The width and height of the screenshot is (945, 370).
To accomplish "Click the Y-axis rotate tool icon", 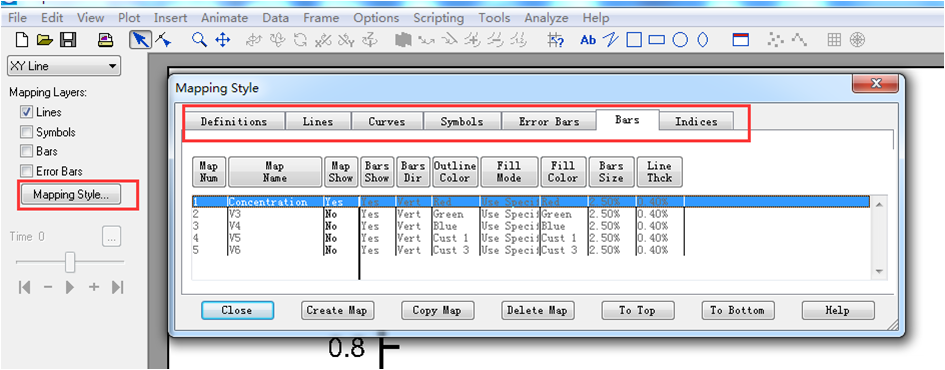I will pos(347,40).
